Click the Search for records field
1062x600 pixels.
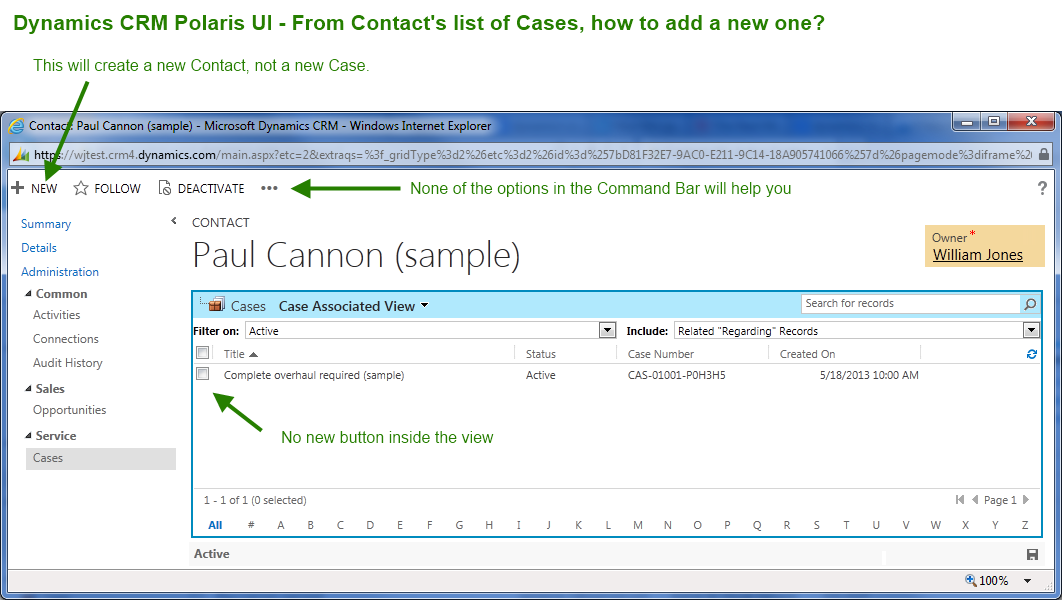tap(910, 304)
